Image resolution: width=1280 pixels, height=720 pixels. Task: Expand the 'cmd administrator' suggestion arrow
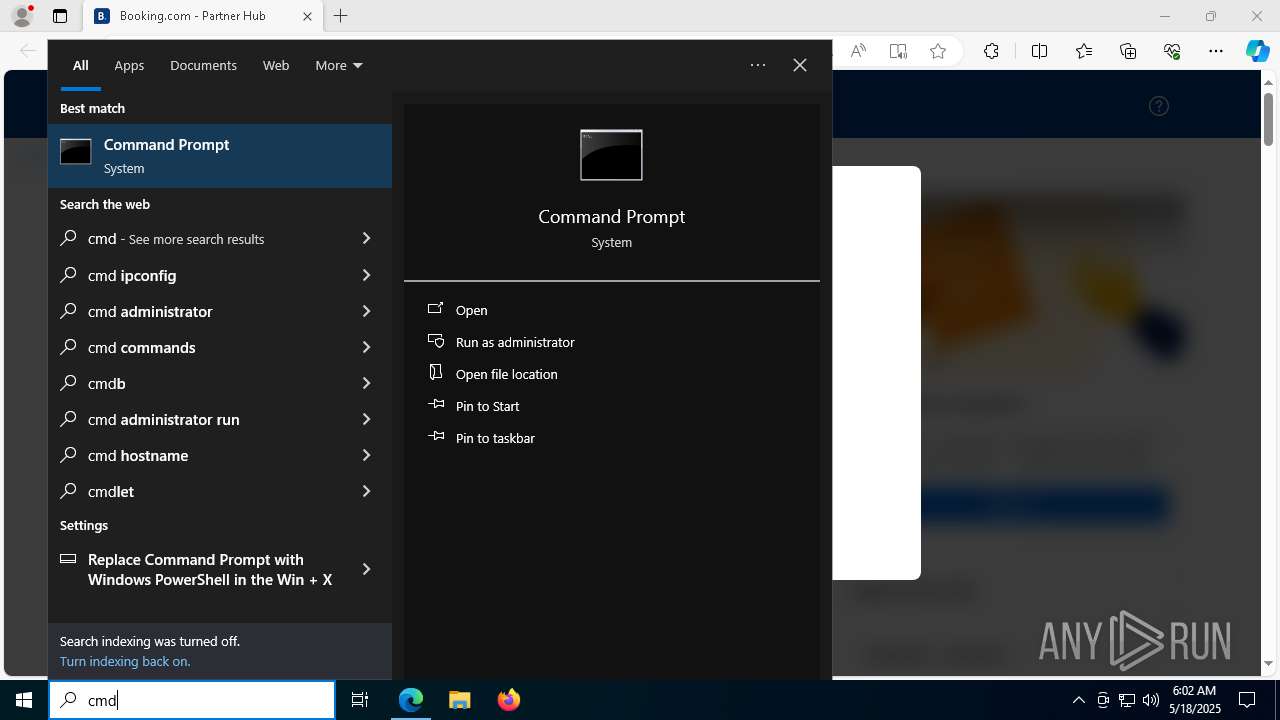tap(366, 311)
